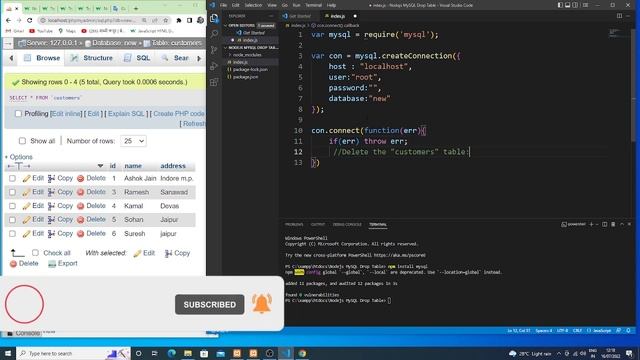Open the Search view in VS Code activity bar
This screenshot has height=360, width=640.
214,34
